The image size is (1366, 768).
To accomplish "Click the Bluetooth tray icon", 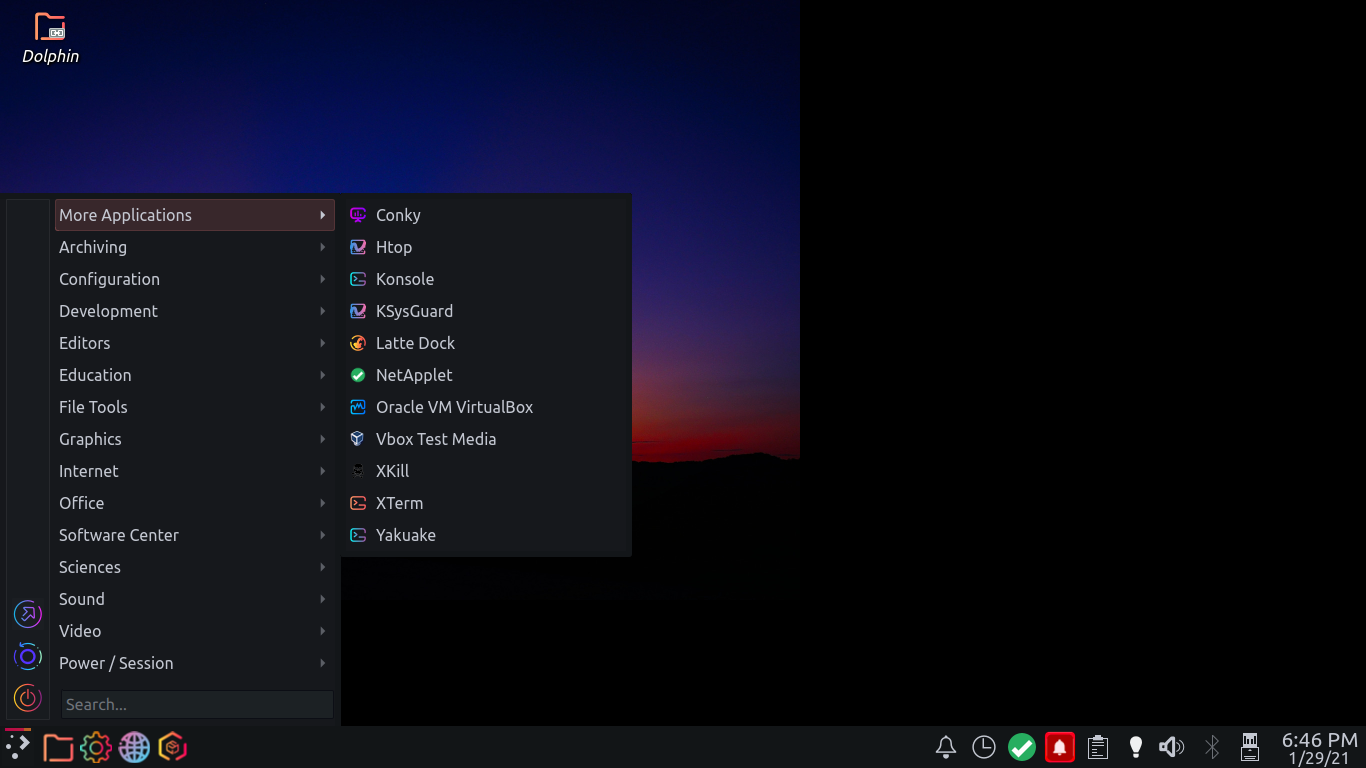I will click(x=1212, y=747).
